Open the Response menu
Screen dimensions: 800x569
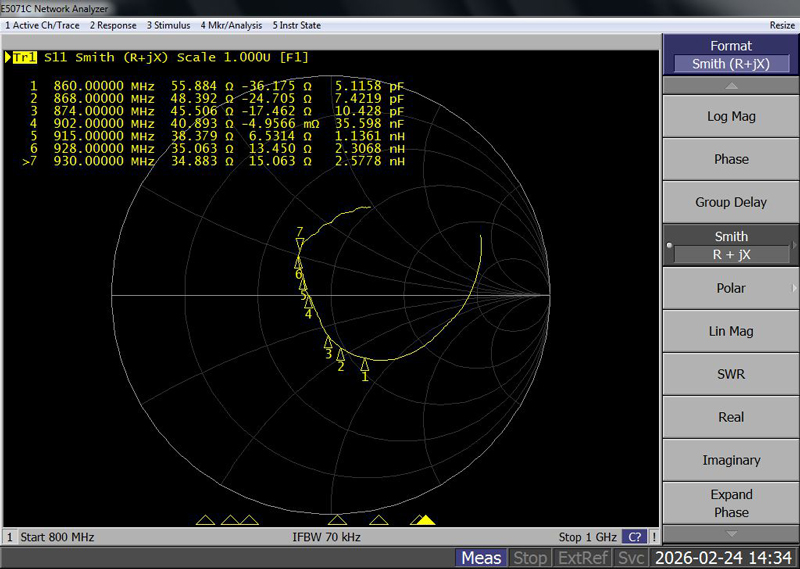[113, 25]
